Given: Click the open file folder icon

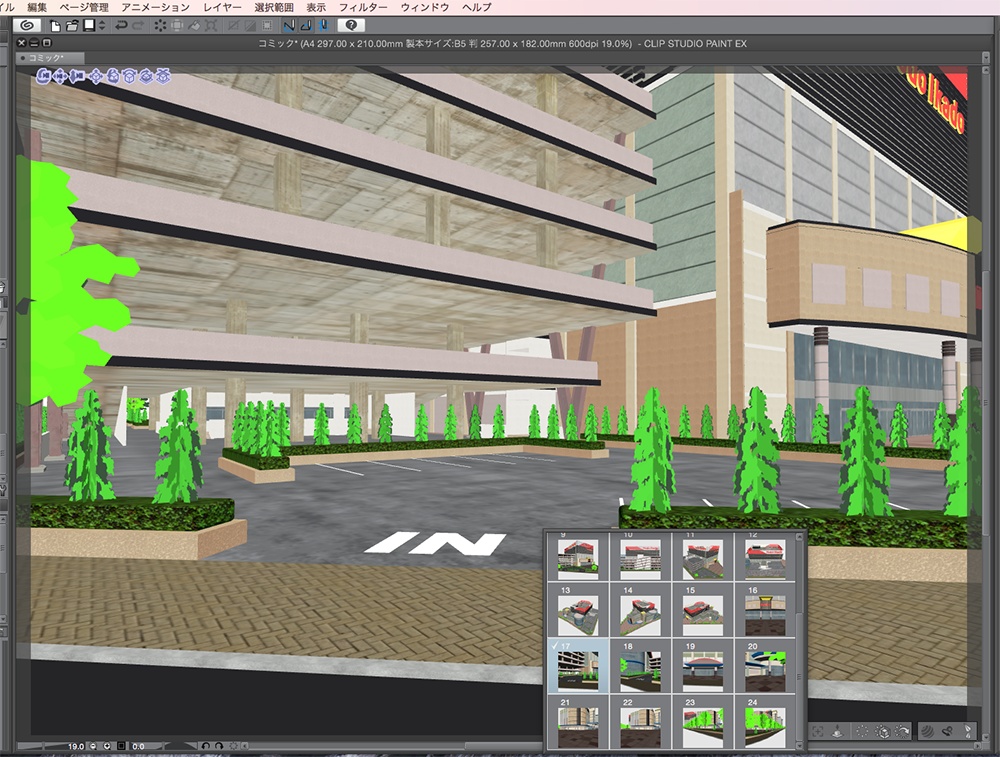Looking at the screenshot, I should (x=71, y=26).
